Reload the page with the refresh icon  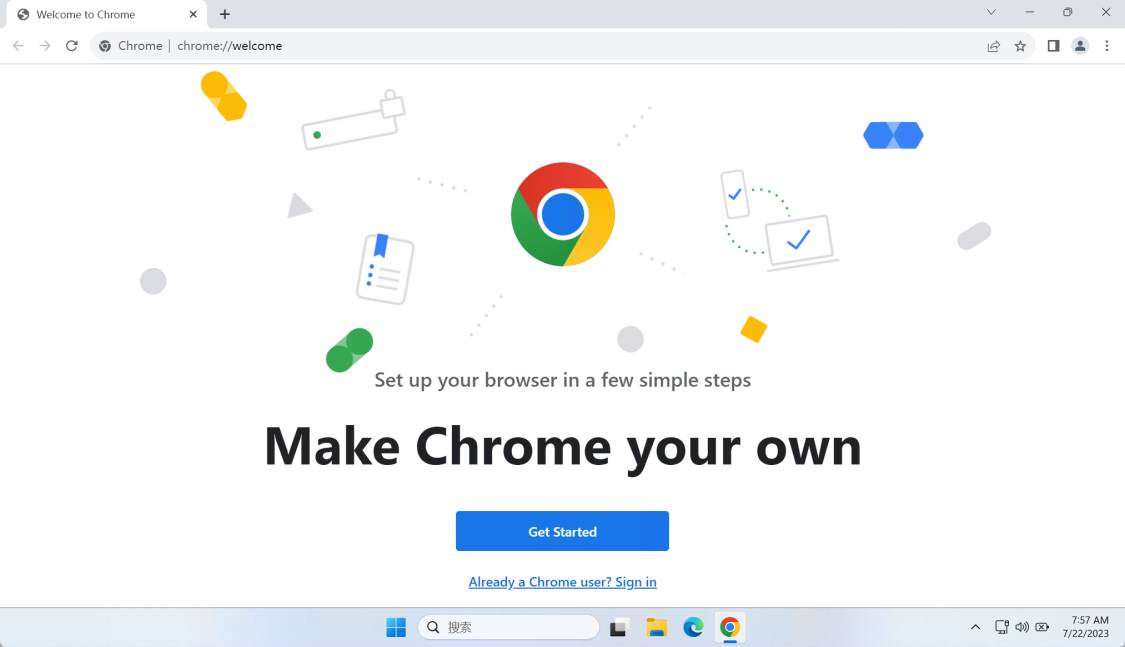coord(72,46)
